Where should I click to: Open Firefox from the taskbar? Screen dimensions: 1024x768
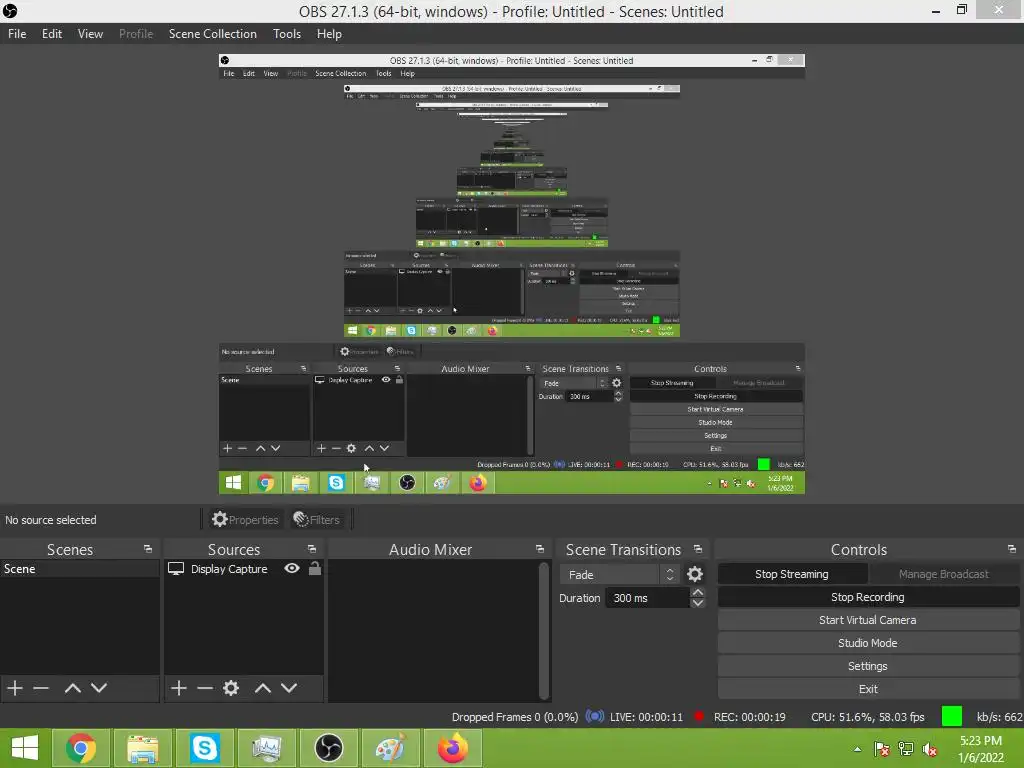(x=453, y=748)
